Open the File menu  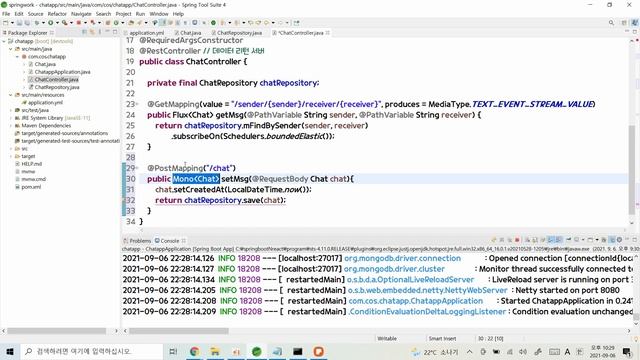point(6,14)
